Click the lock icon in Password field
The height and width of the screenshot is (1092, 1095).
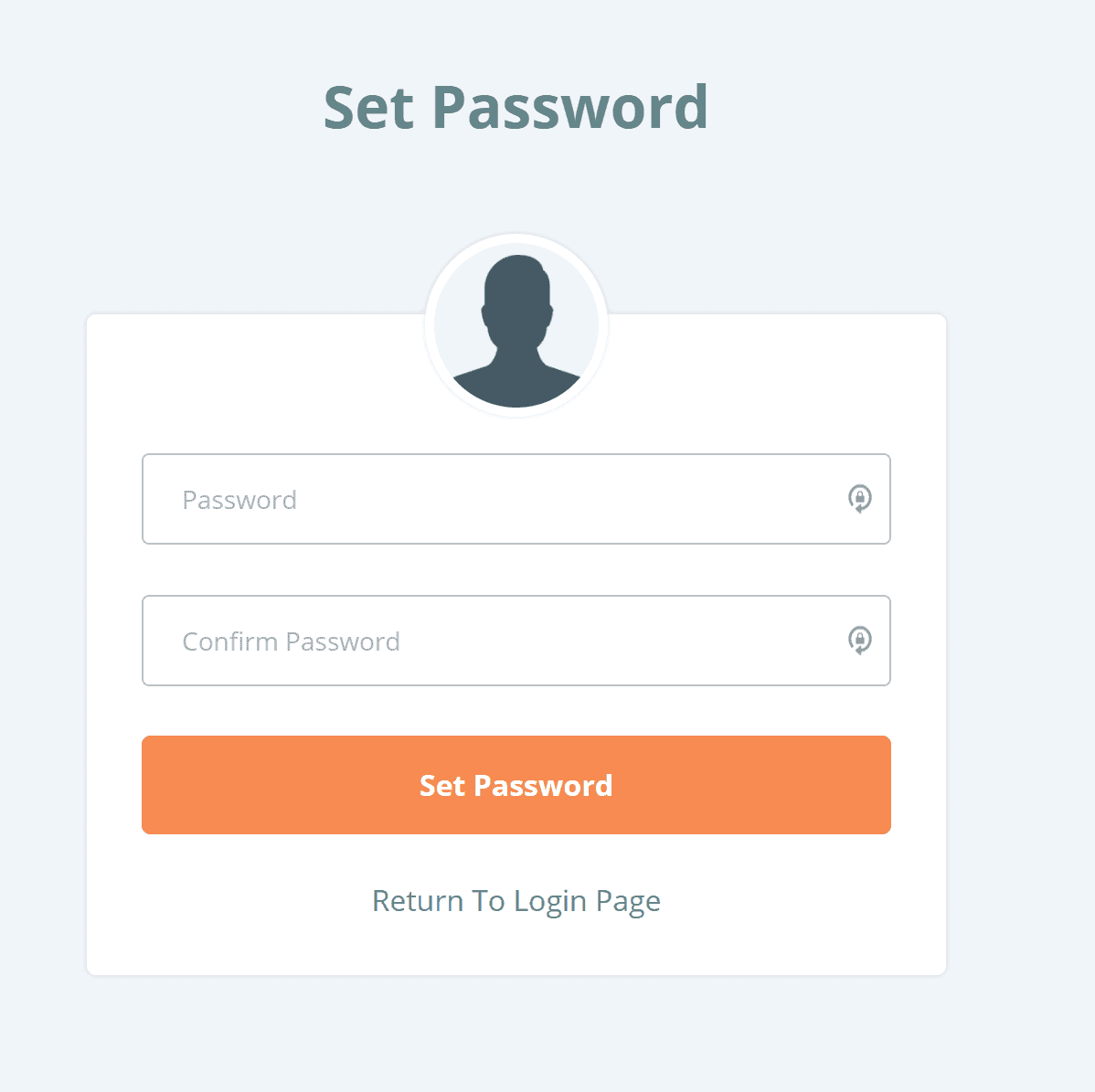coord(859,499)
